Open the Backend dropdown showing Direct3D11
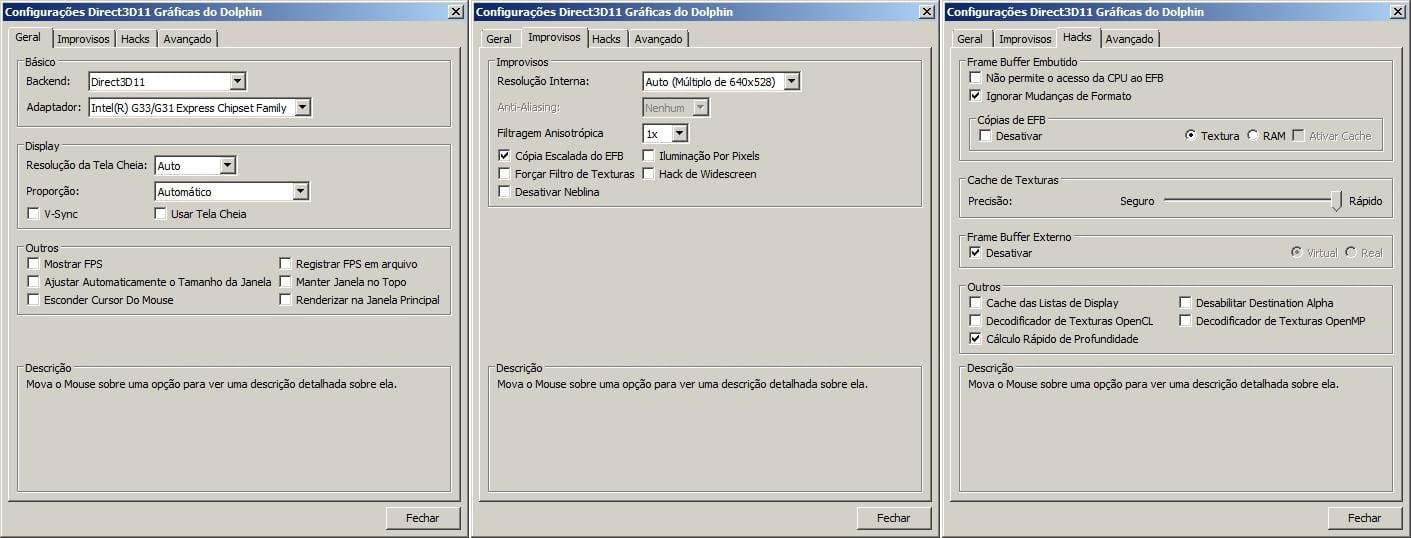This screenshot has height=538, width=1411. [x=167, y=81]
